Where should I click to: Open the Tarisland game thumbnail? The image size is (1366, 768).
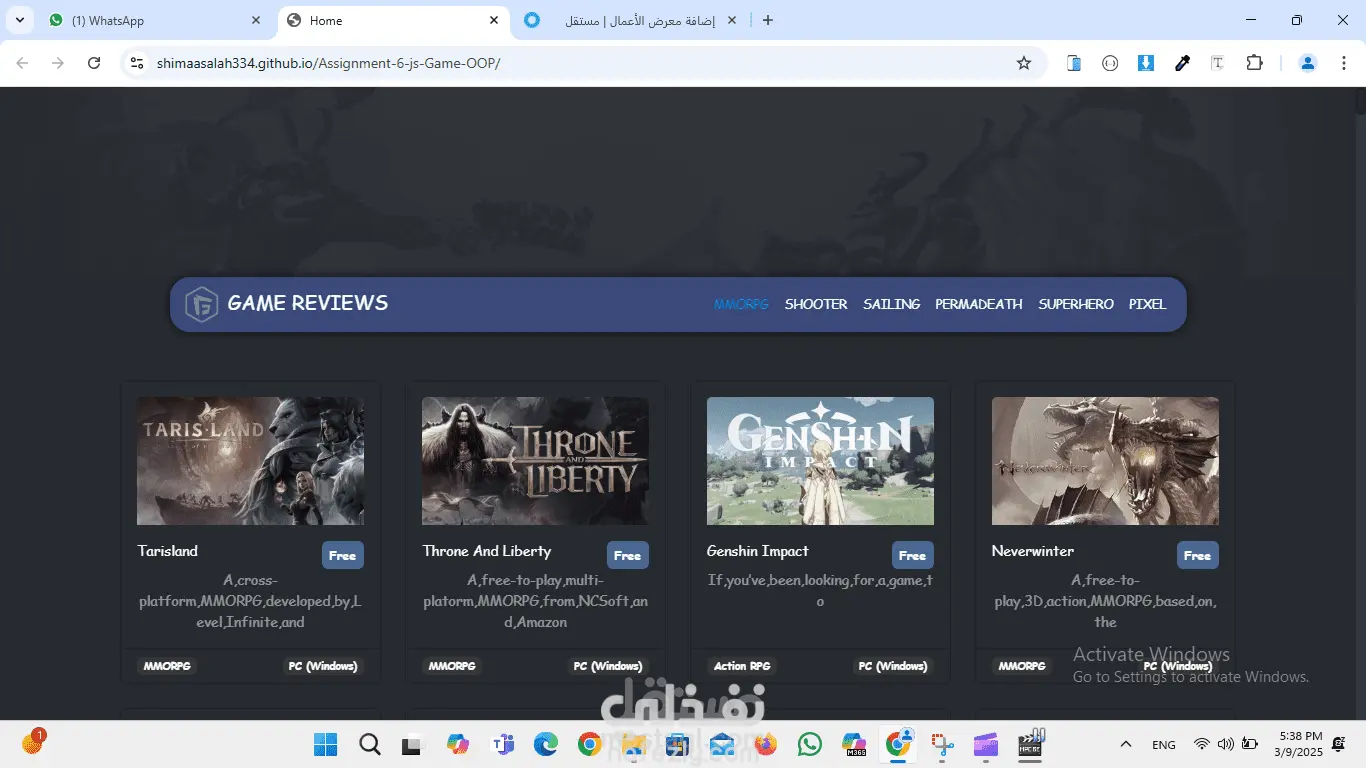tap(250, 461)
